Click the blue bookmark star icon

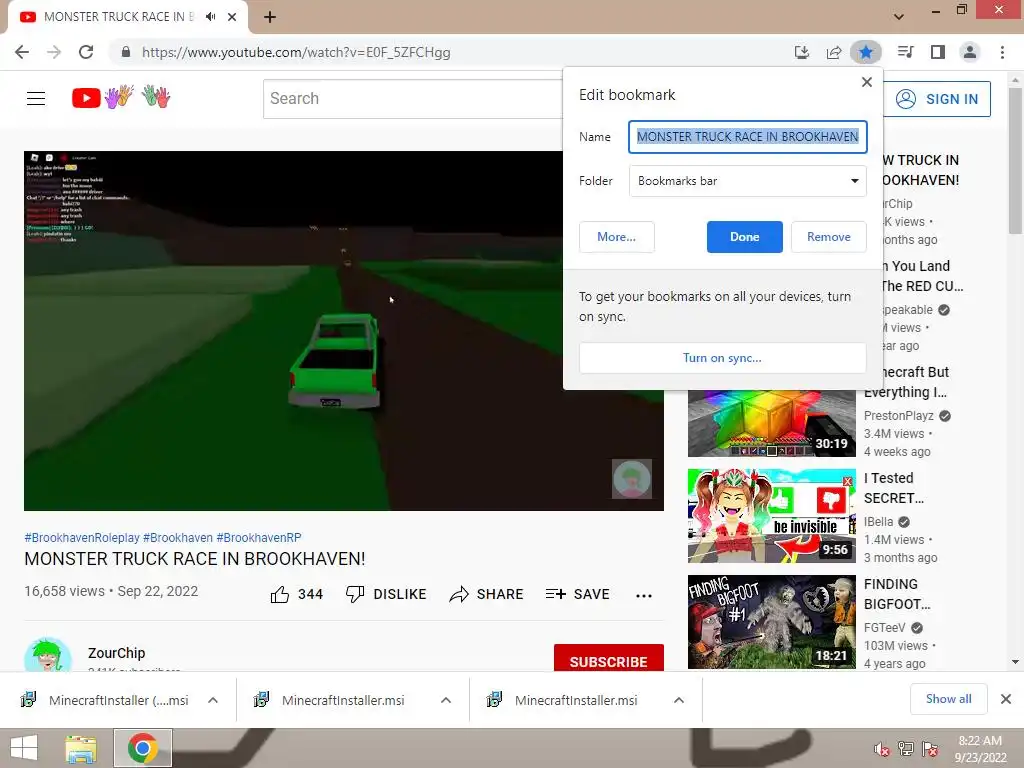(866, 52)
